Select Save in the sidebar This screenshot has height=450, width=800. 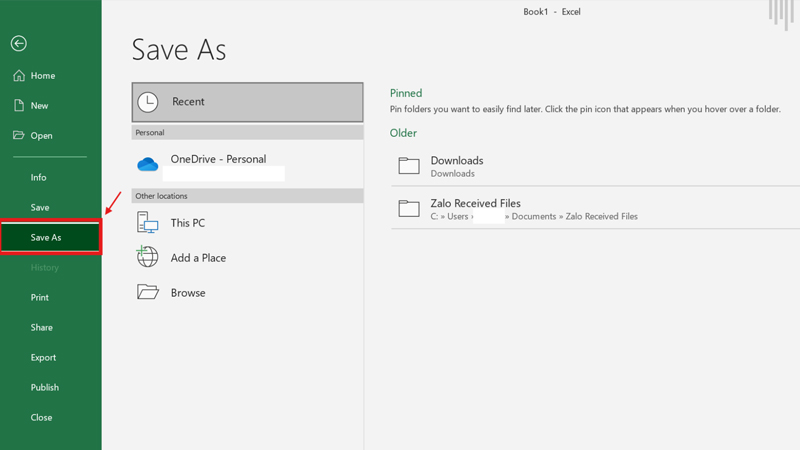pyautogui.click(x=40, y=208)
